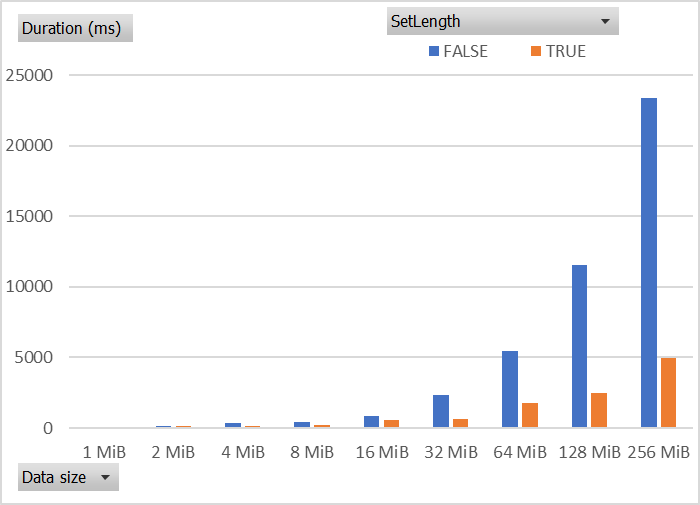This screenshot has width=700, height=505.
Task: Select the blue FALSE legend swatch
Action: pyautogui.click(x=433, y=51)
